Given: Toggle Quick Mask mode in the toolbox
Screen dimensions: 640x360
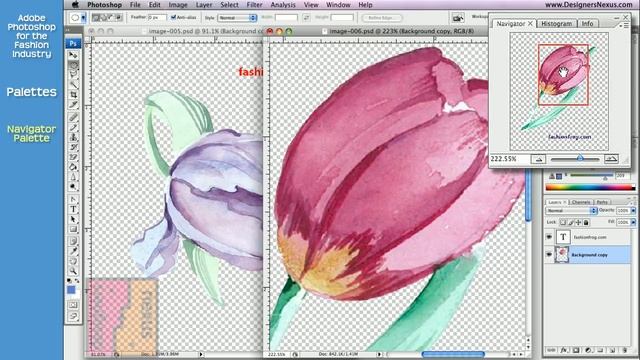Looking at the screenshot, I should tap(73, 305).
